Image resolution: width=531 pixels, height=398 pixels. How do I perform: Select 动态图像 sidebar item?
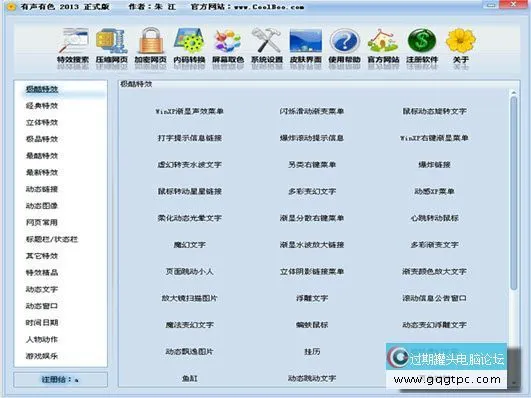[x=42, y=206]
